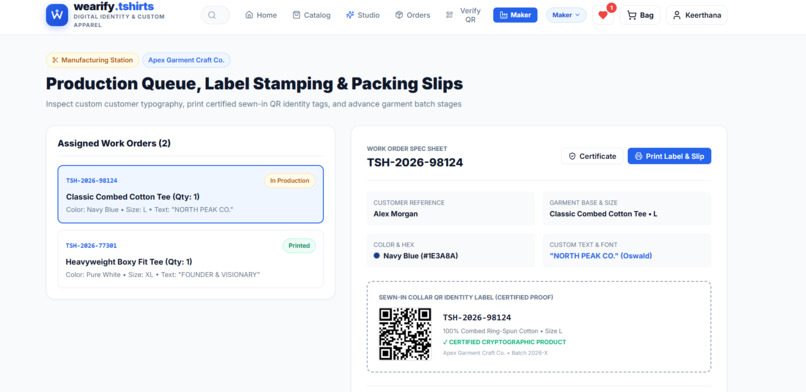
Task: Click Classic Combed Cotton Tee • L value
Action: click(x=603, y=214)
